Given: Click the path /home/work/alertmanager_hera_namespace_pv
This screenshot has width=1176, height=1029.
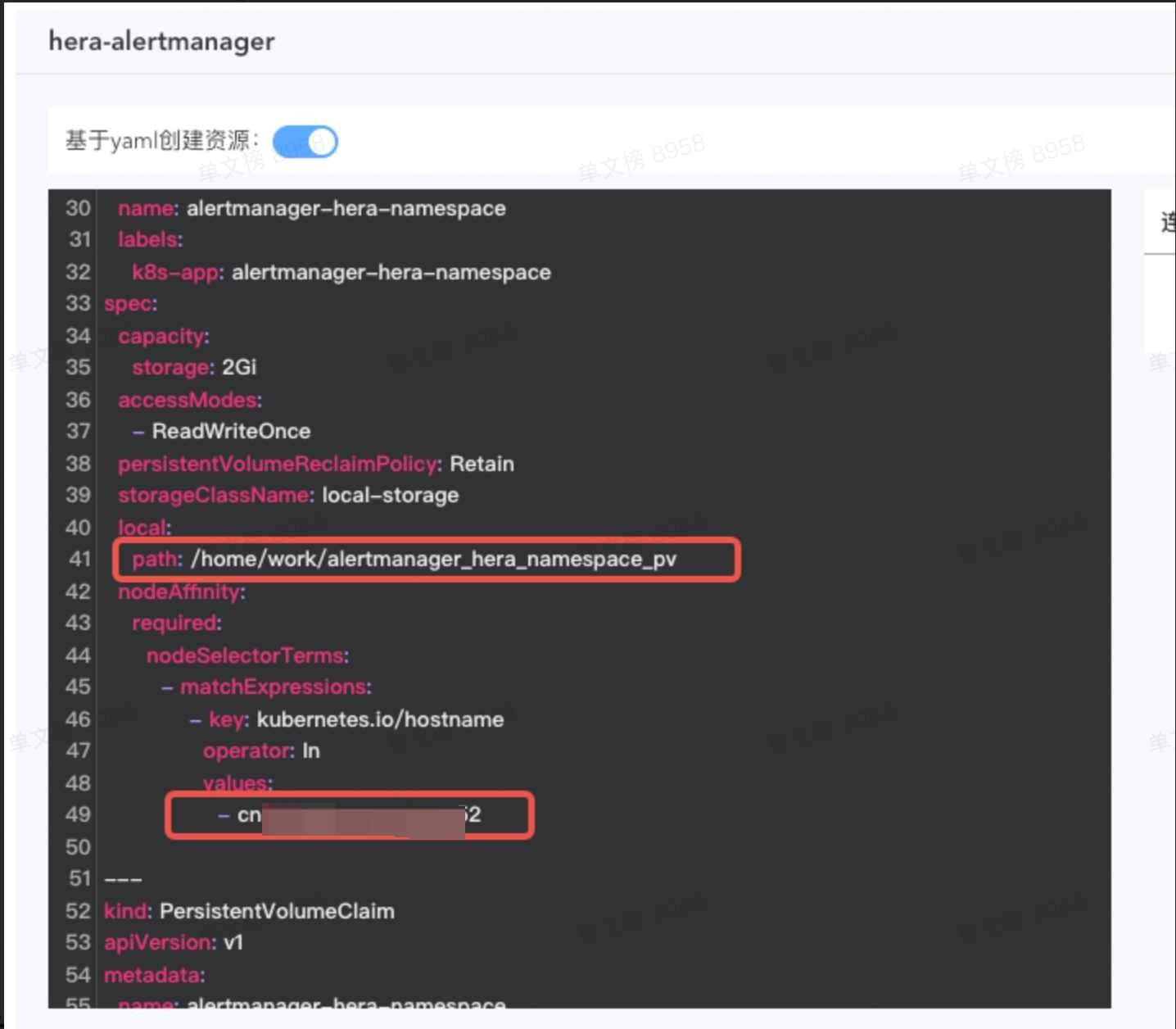Looking at the screenshot, I should (433, 559).
